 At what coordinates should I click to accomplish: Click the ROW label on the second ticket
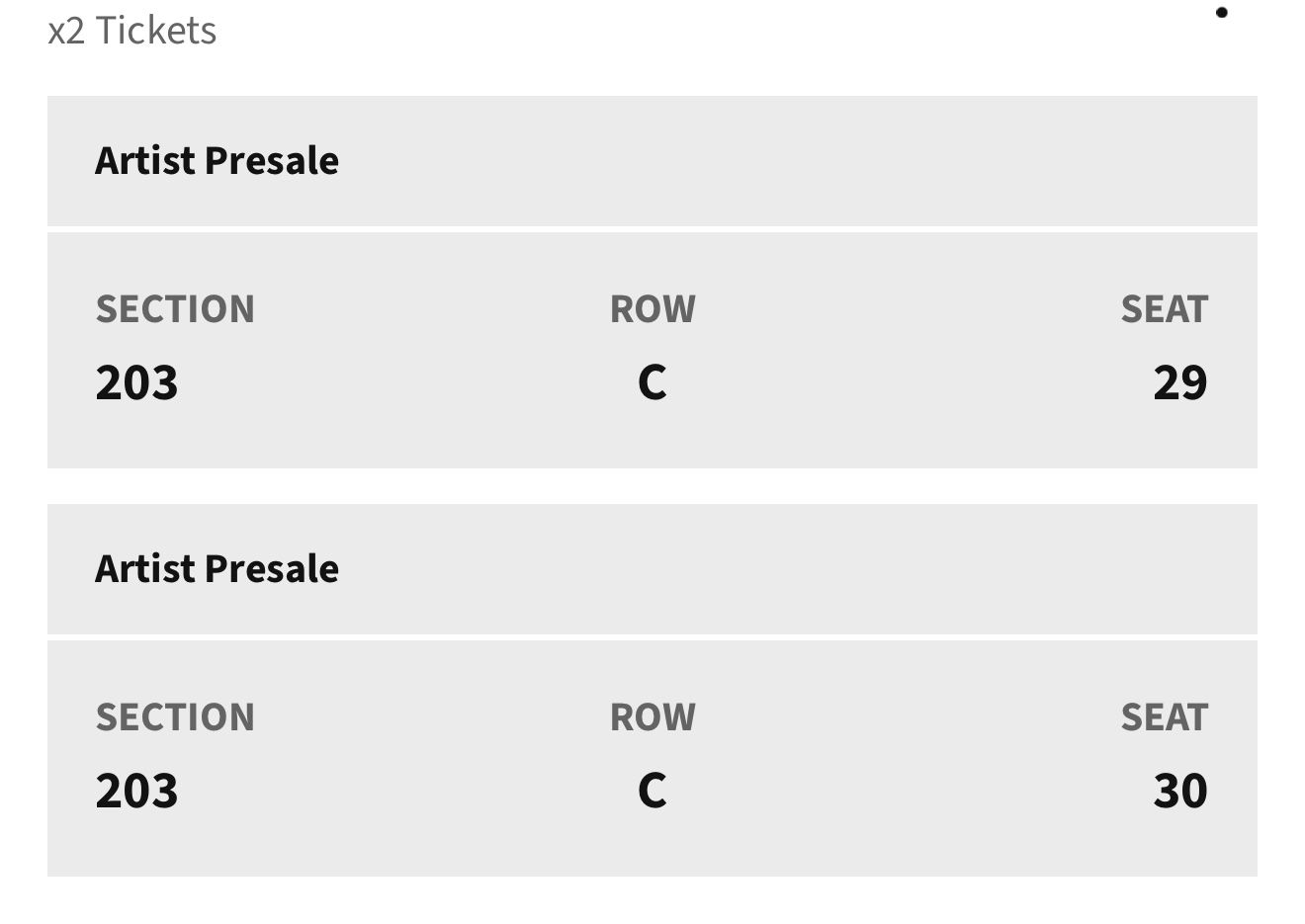click(x=652, y=717)
